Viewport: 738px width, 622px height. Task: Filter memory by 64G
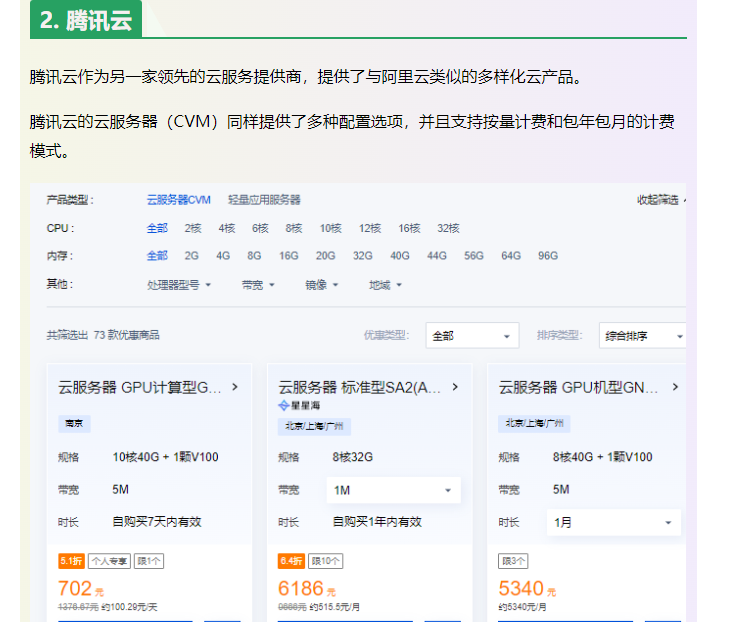(x=511, y=255)
